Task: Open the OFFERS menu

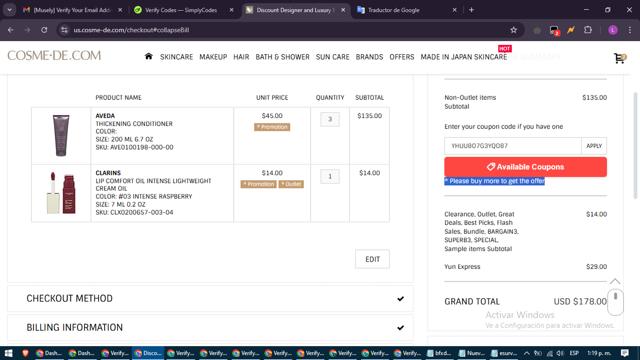Action: coord(402,57)
